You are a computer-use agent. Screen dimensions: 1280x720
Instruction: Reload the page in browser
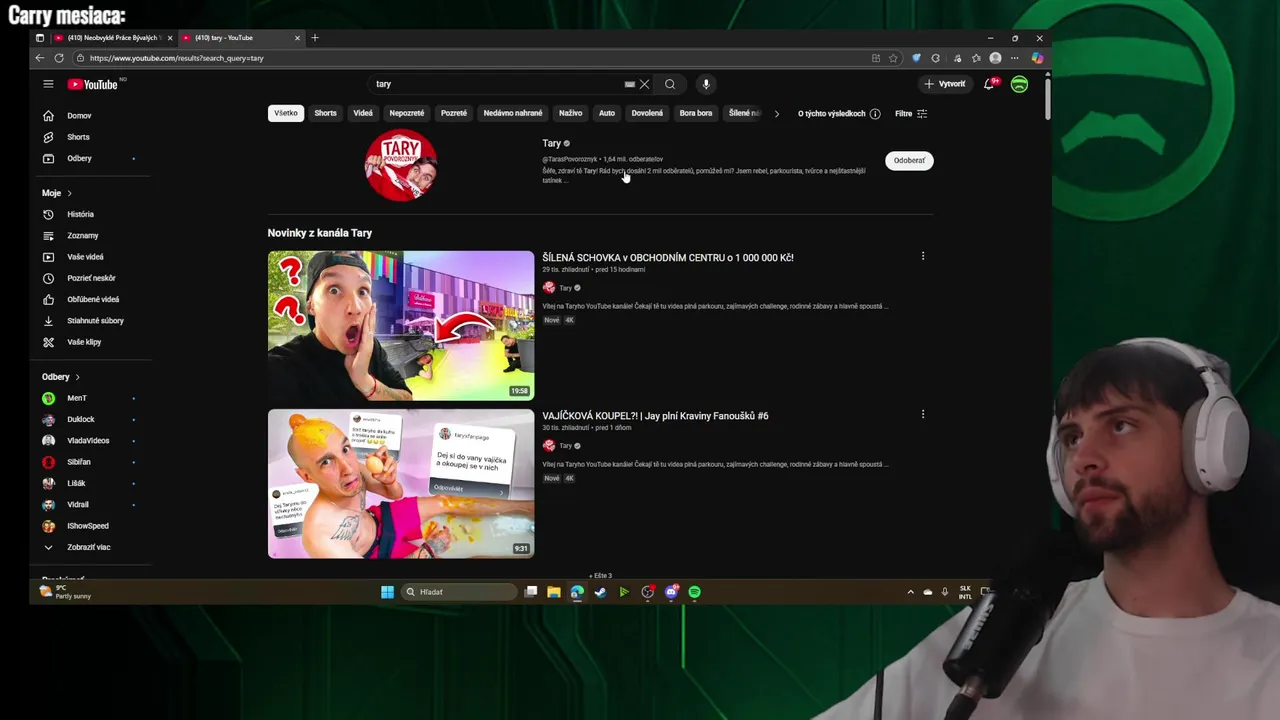pyautogui.click(x=59, y=58)
